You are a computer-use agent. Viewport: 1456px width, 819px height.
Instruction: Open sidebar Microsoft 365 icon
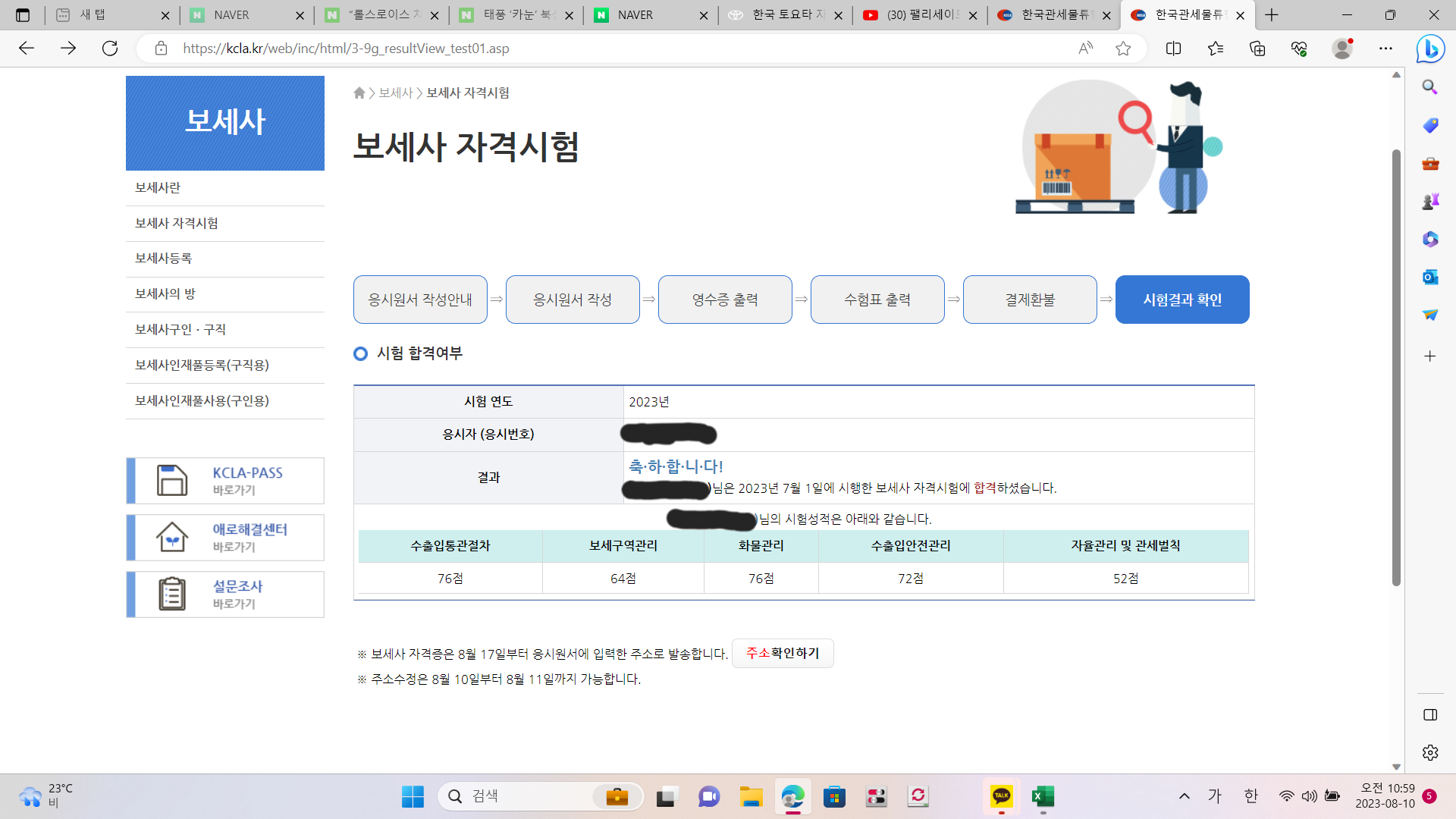coord(1430,239)
